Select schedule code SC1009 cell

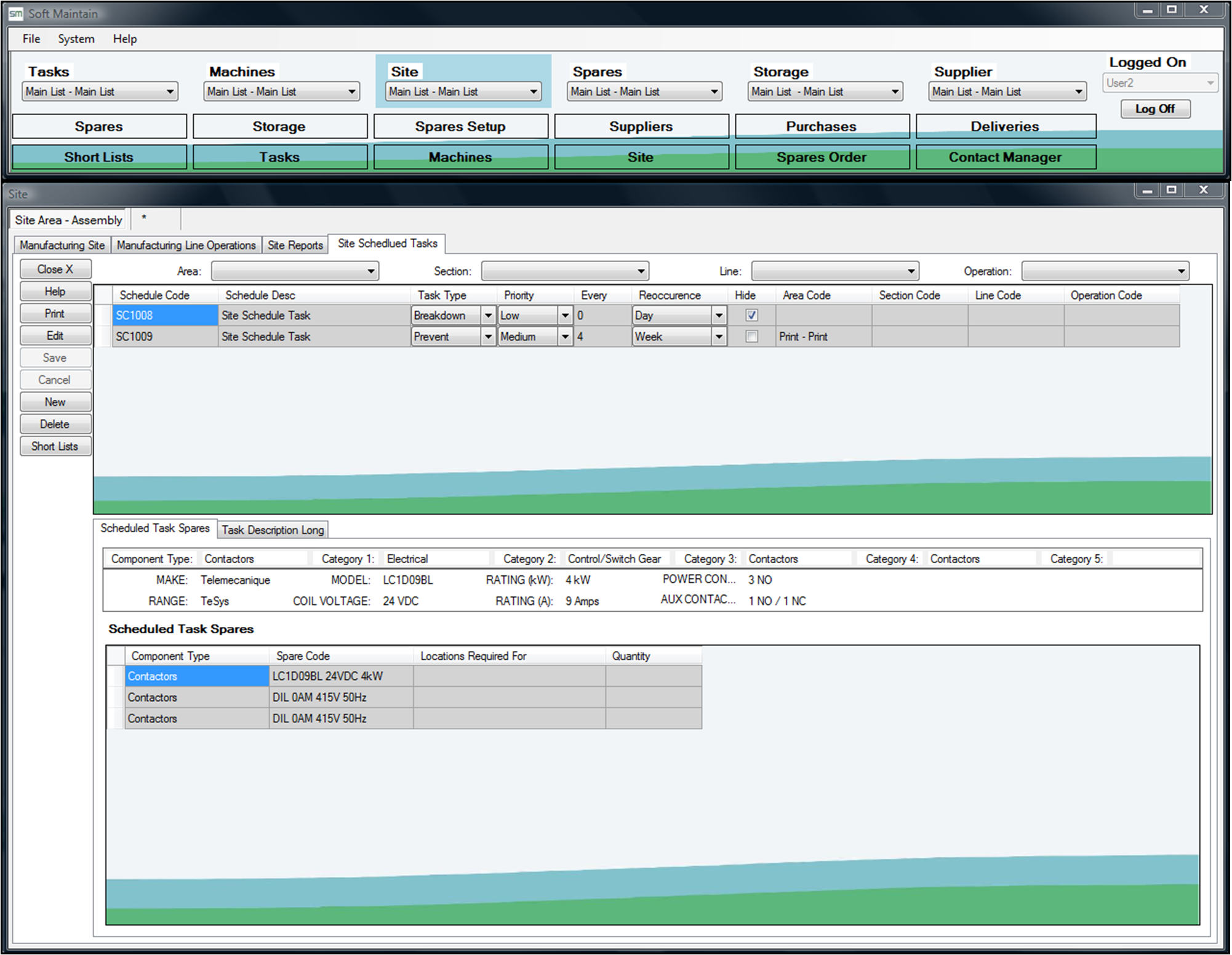click(x=165, y=337)
